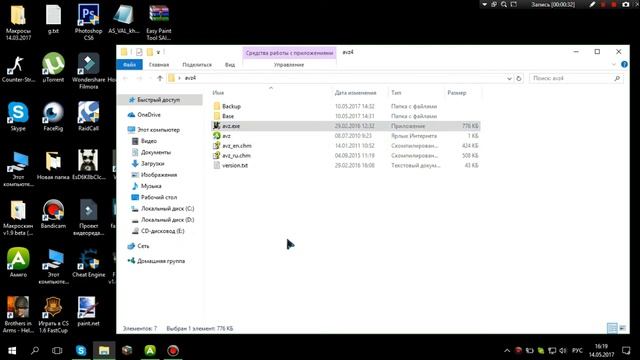The width and height of the screenshot is (640, 360).
Task: Click File Explorer icon in taskbar
Action: 104,350
